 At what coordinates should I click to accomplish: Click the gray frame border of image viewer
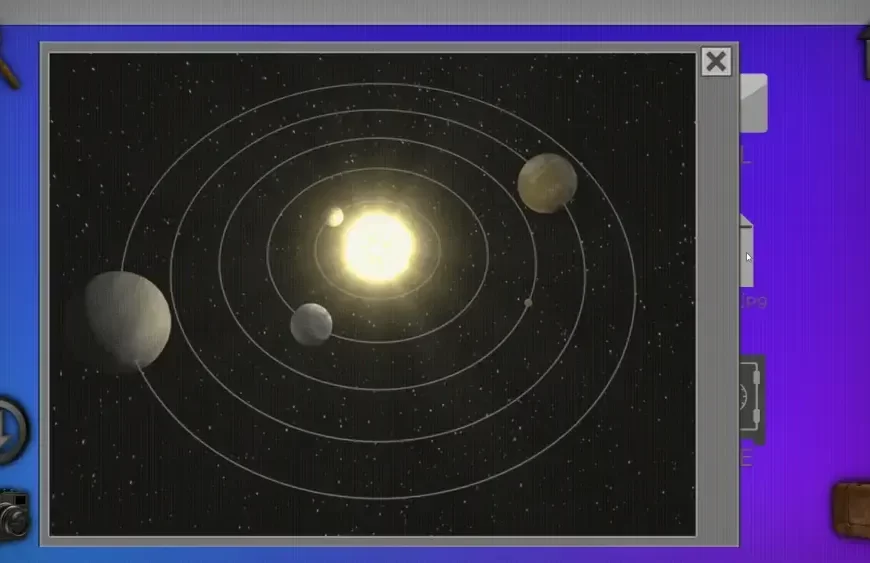(717, 300)
